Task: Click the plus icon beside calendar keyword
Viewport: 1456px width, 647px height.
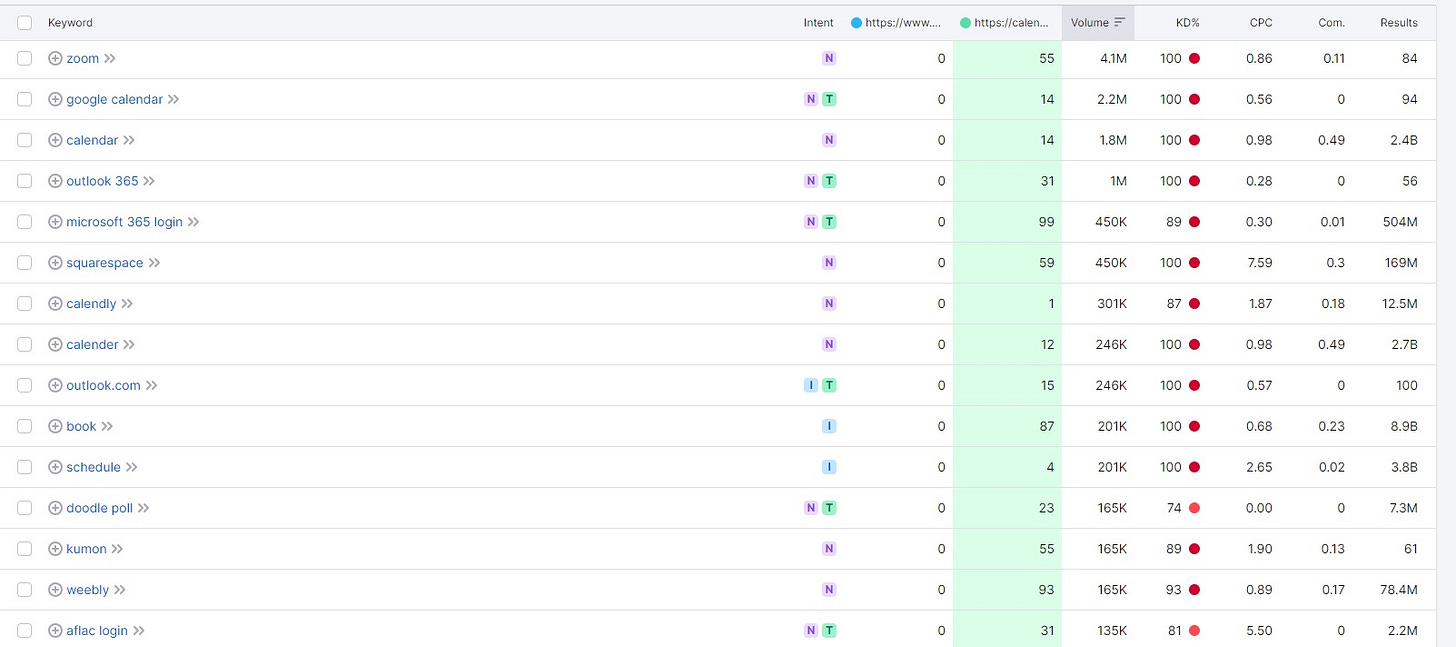Action: 55,141
